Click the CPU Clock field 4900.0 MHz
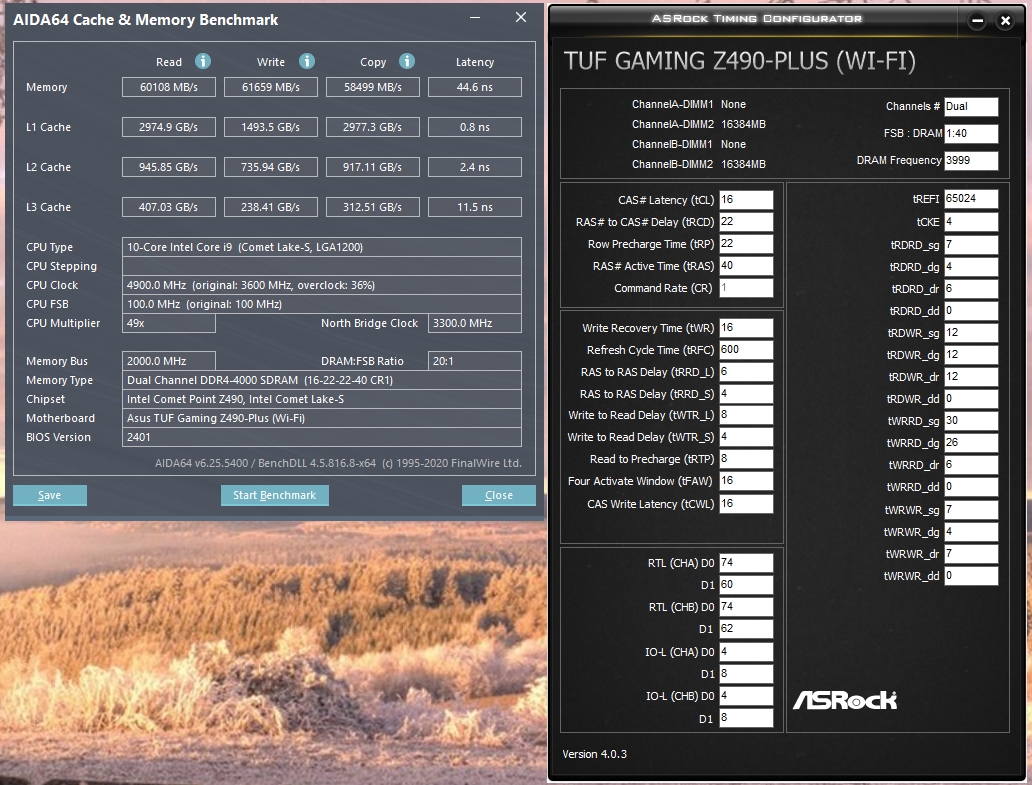Screen dimensions: 1032x785 click(322, 285)
